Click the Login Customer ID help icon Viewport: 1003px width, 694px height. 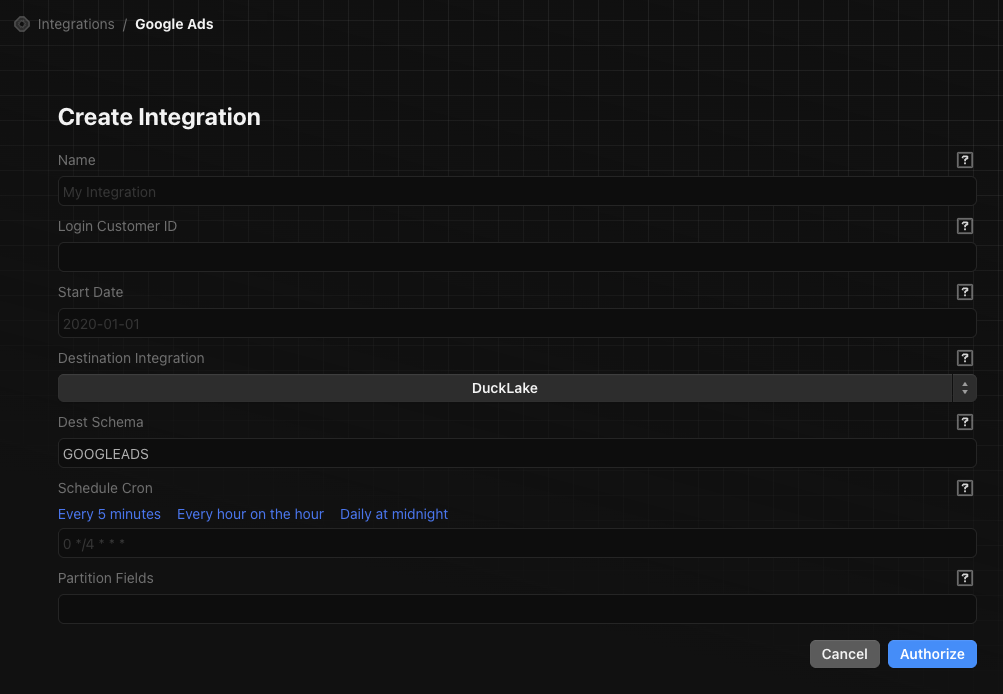coord(964,226)
